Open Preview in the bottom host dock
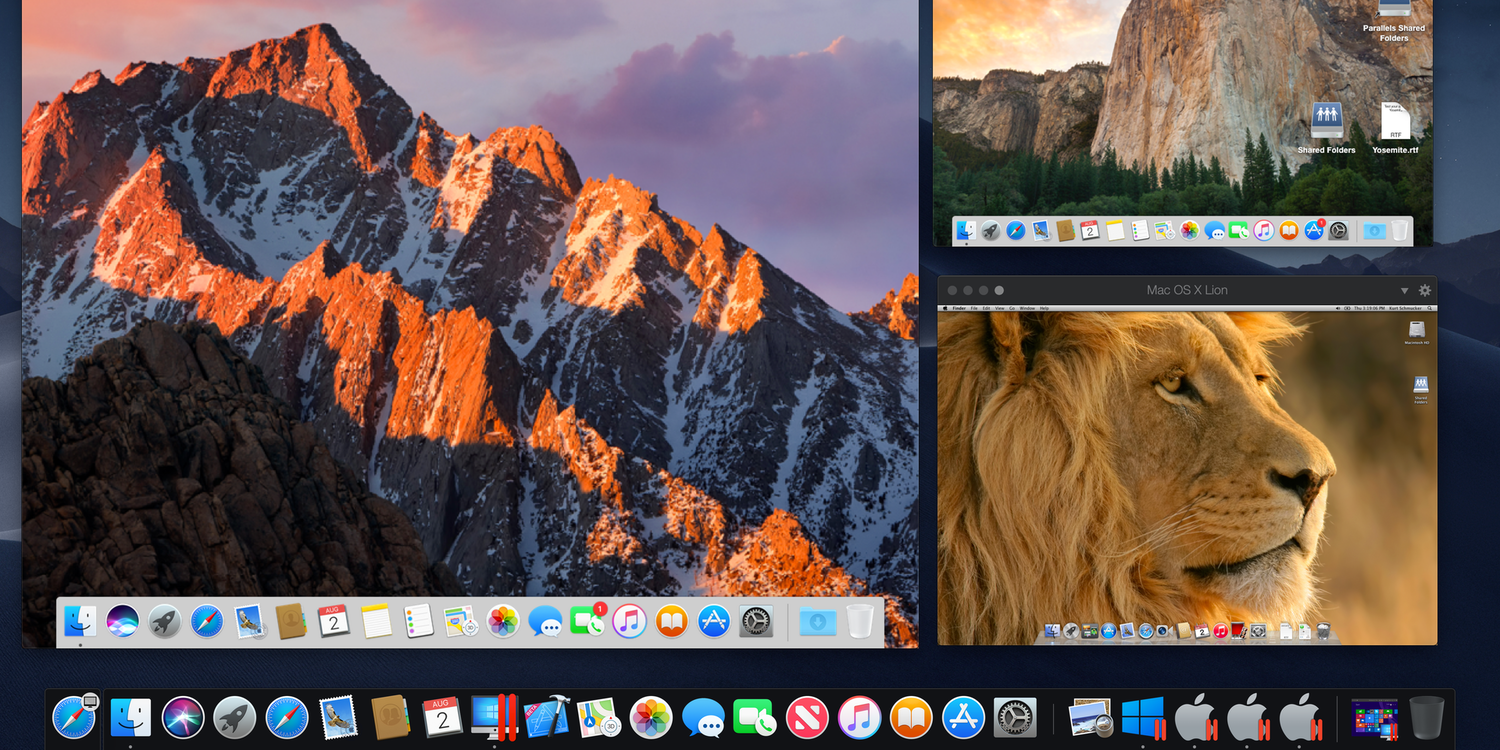1500x750 pixels. tap(1090, 717)
